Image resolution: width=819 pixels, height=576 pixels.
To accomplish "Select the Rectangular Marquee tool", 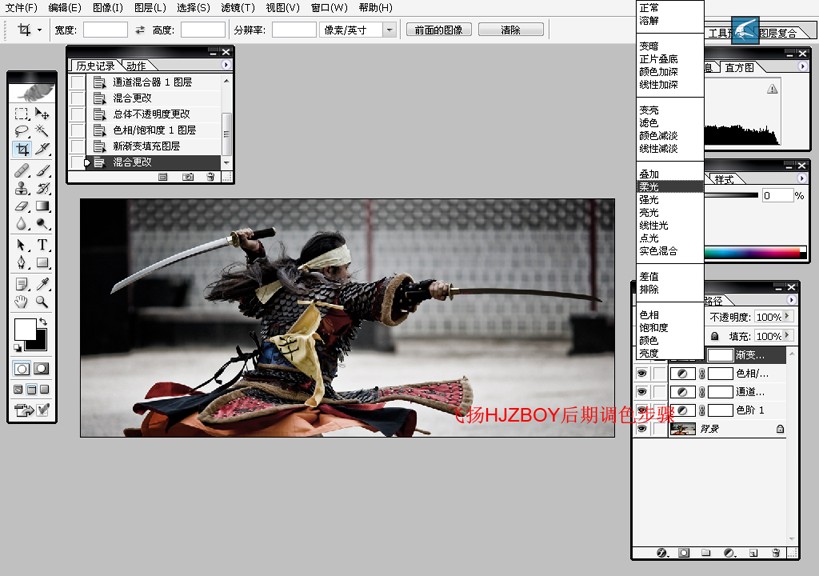I will (x=21, y=114).
